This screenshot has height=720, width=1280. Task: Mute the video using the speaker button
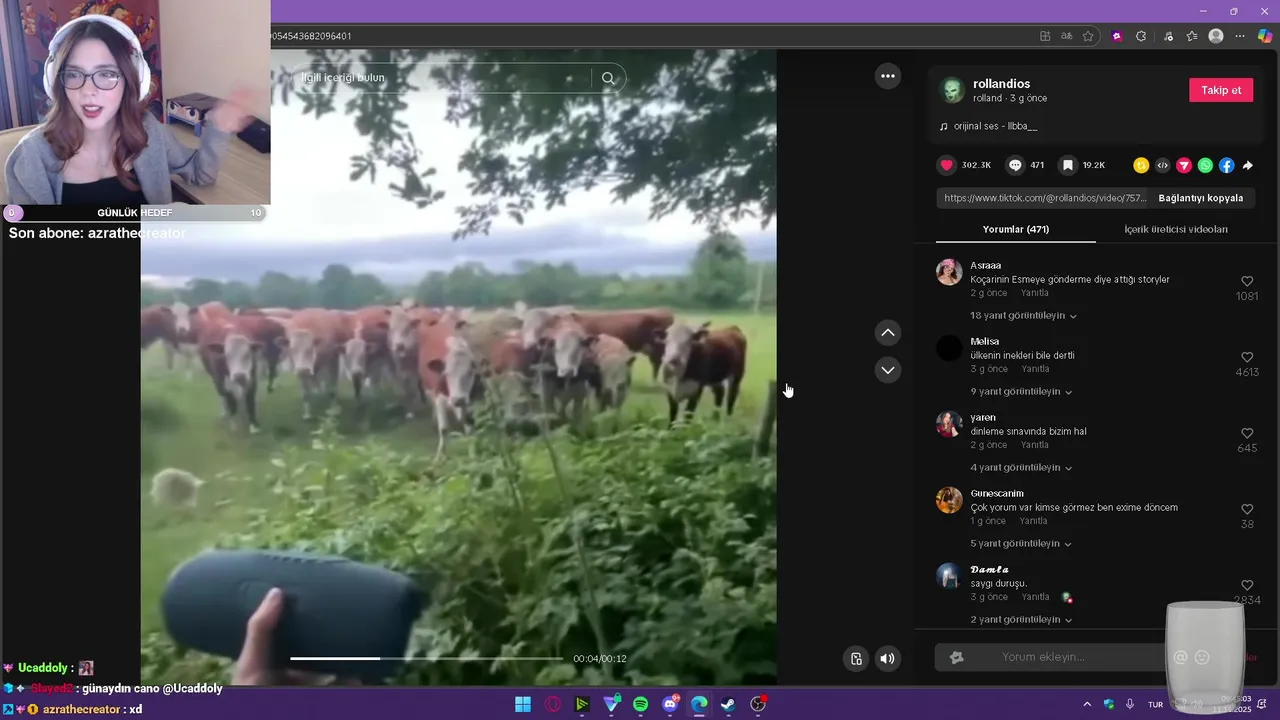pos(887,658)
